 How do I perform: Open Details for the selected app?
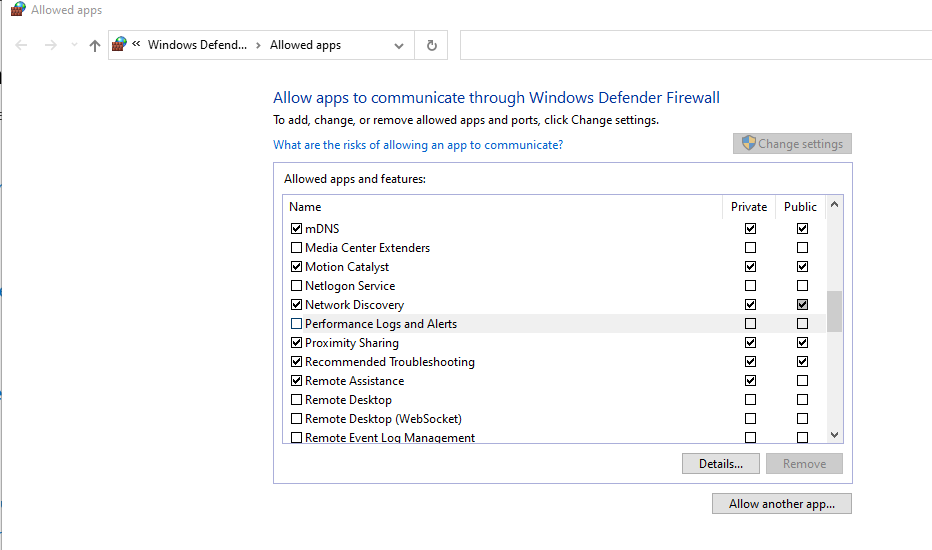[x=720, y=464]
